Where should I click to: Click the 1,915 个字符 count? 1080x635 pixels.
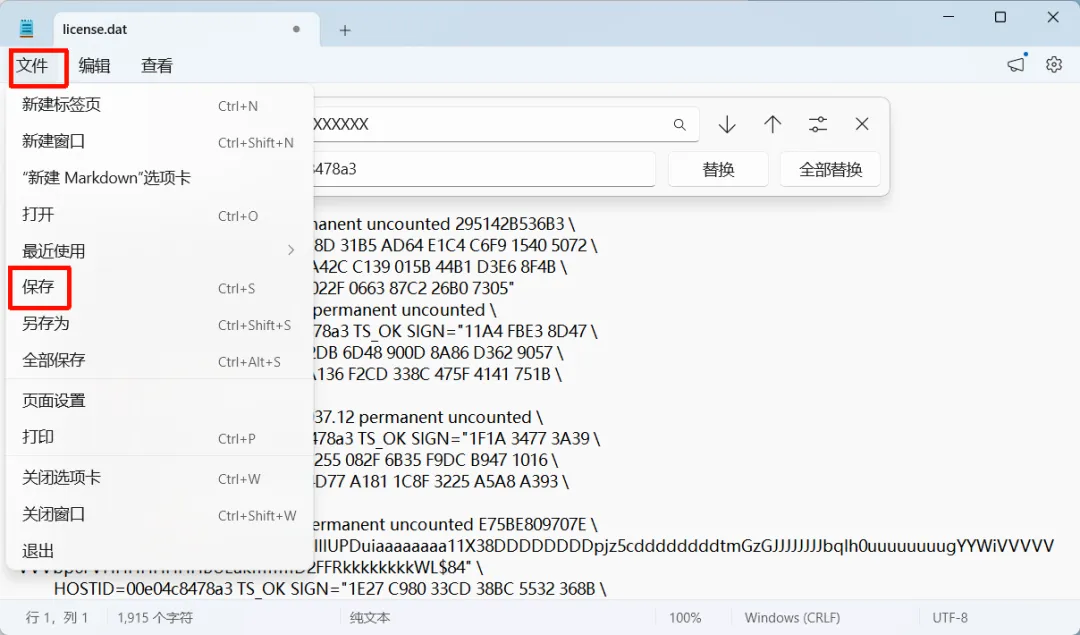pyautogui.click(x=155, y=618)
